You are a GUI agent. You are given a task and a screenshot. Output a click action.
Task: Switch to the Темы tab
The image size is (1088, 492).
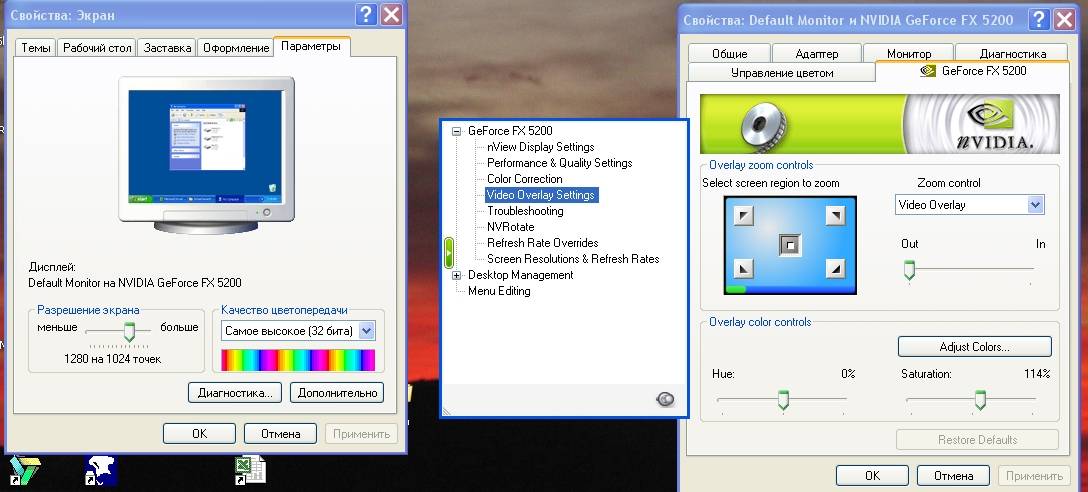[35, 48]
